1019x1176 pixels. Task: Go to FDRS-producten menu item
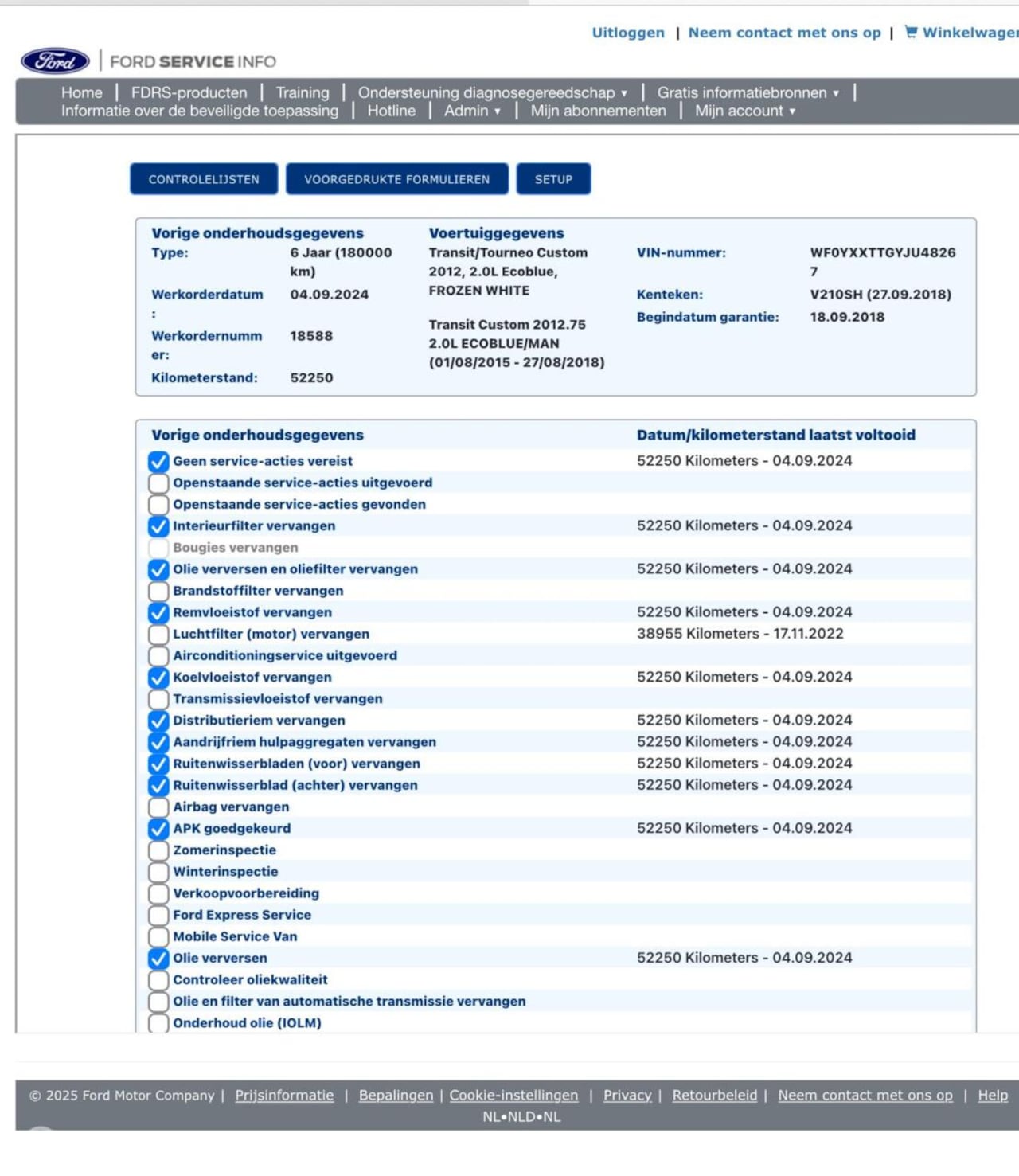189,92
